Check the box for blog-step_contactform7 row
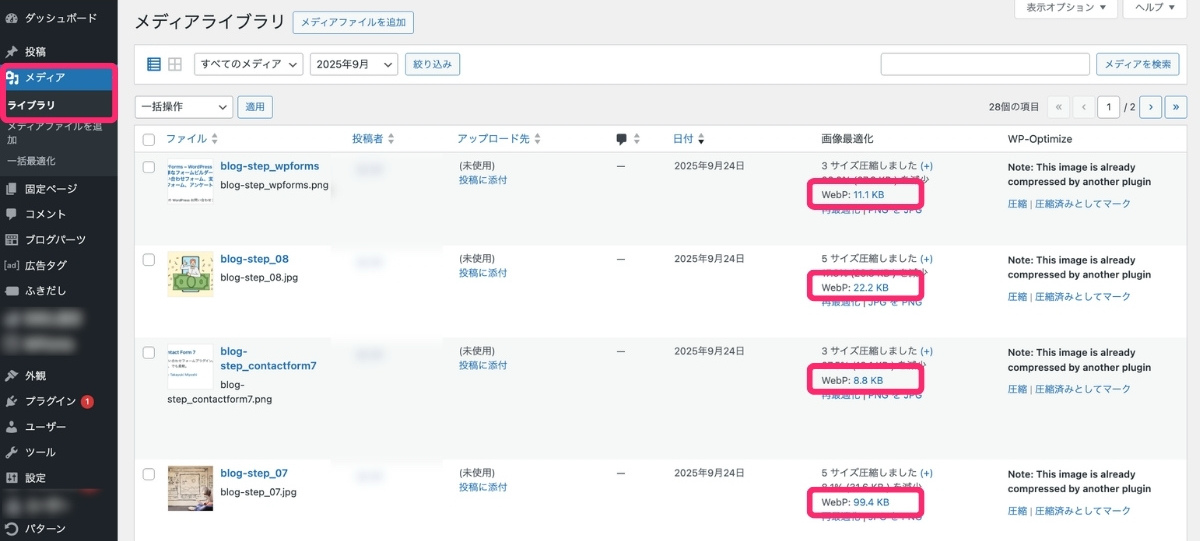The width and height of the screenshot is (1200, 541). tap(149, 352)
